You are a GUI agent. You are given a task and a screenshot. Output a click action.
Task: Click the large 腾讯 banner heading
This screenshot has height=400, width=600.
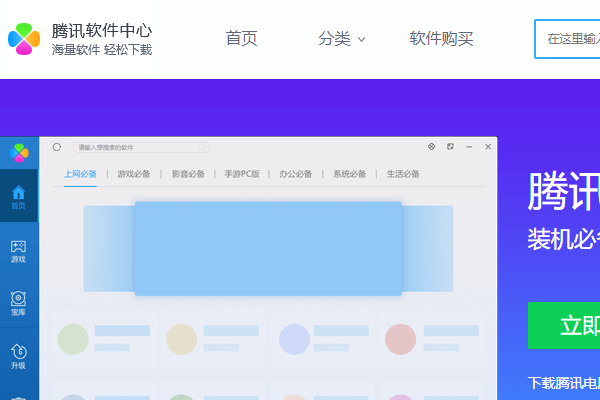point(564,191)
